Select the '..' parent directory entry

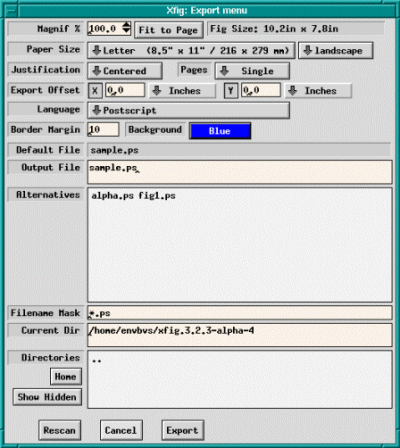[97, 360]
